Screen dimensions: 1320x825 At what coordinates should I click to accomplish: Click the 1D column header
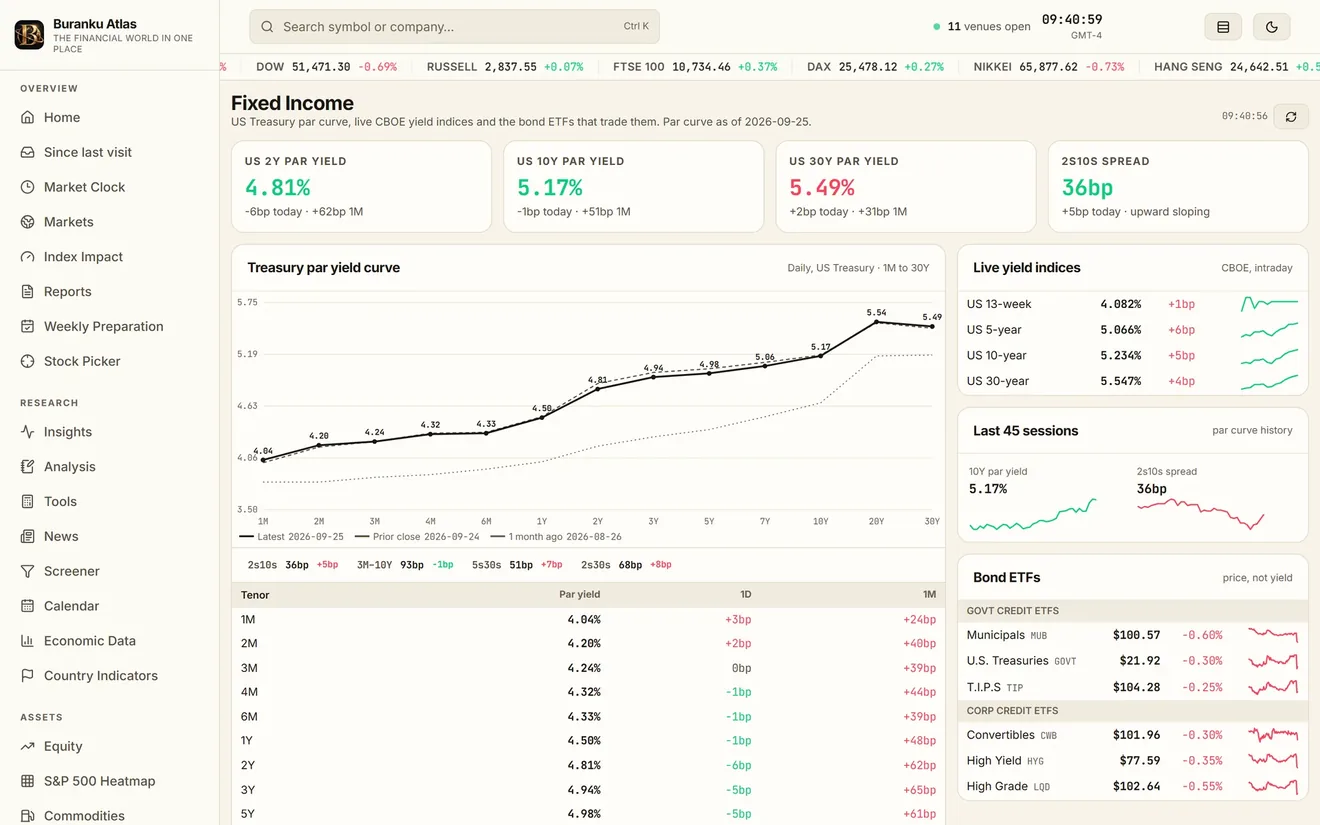coord(745,595)
